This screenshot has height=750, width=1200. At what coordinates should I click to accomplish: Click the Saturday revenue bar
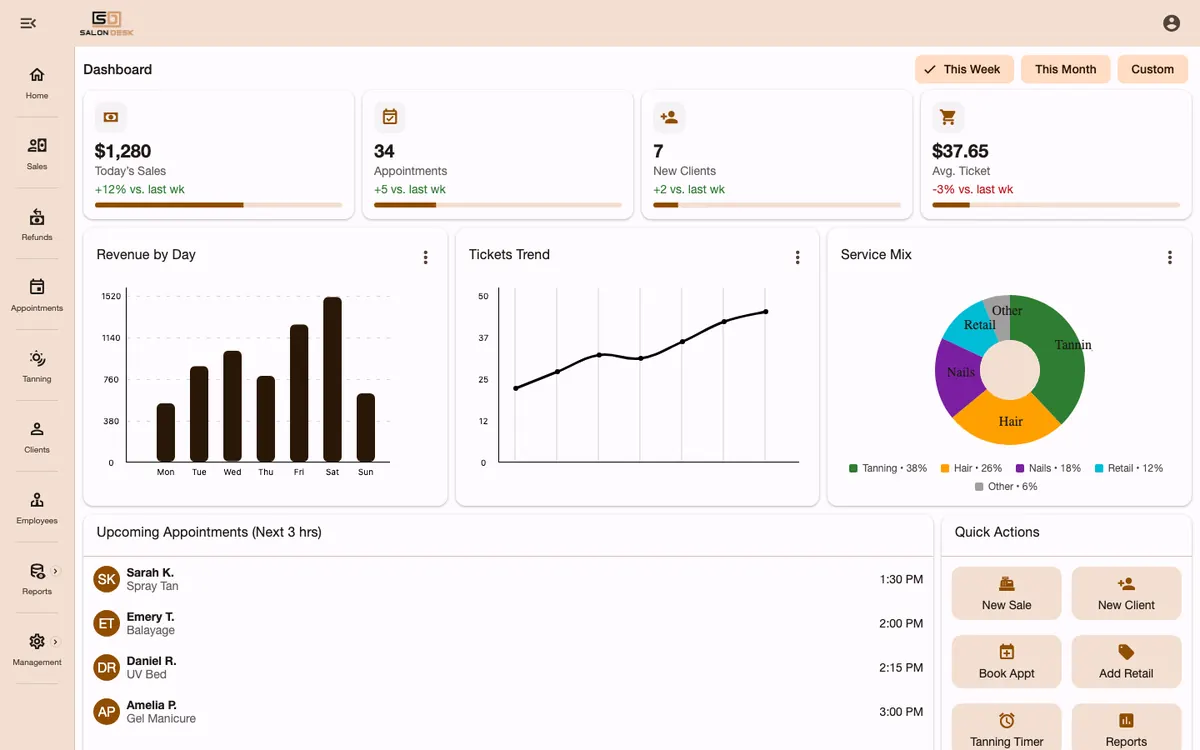[332, 379]
